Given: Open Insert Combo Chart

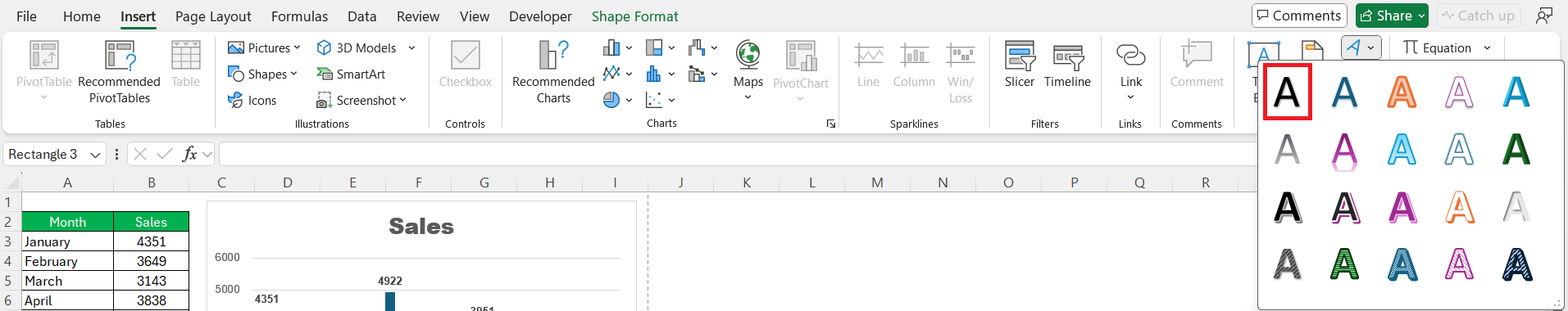Looking at the screenshot, I should tap(702, 74).
